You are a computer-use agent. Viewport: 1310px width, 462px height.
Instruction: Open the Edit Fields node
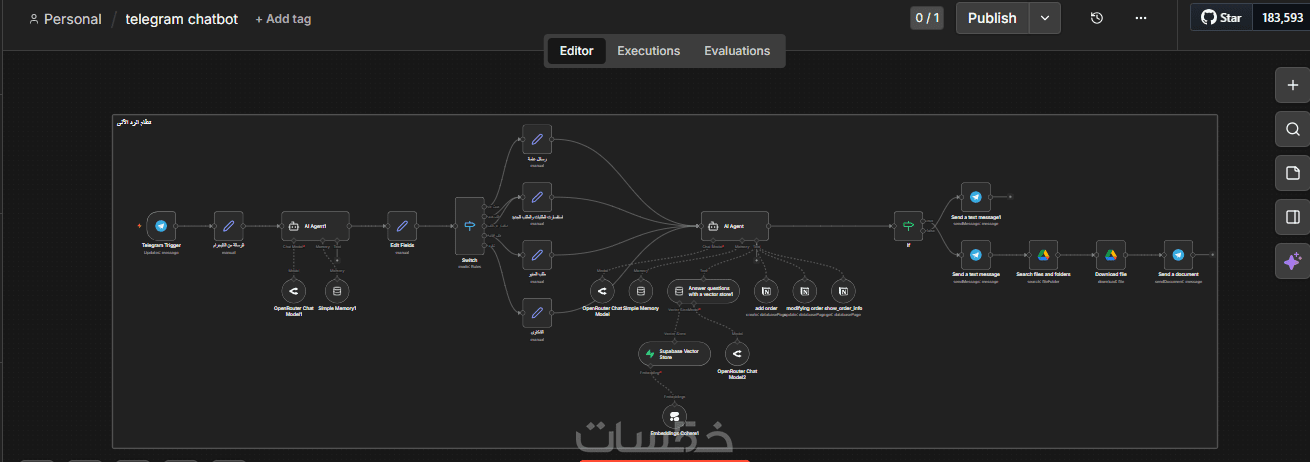[x=402, y=226]
